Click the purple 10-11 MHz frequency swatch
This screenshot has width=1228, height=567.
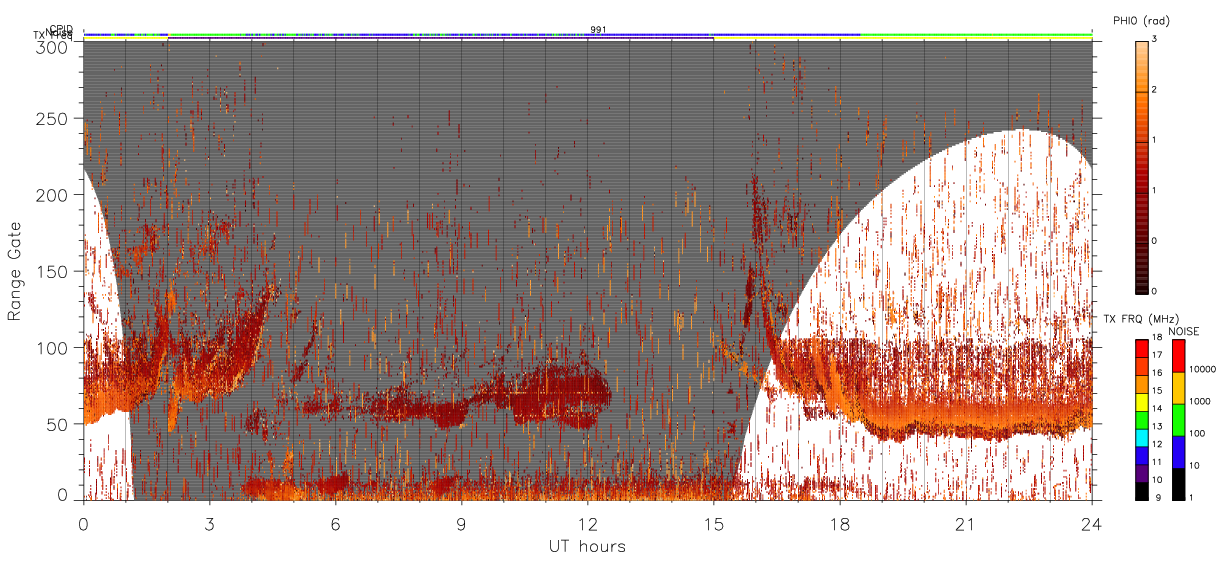1141,473
